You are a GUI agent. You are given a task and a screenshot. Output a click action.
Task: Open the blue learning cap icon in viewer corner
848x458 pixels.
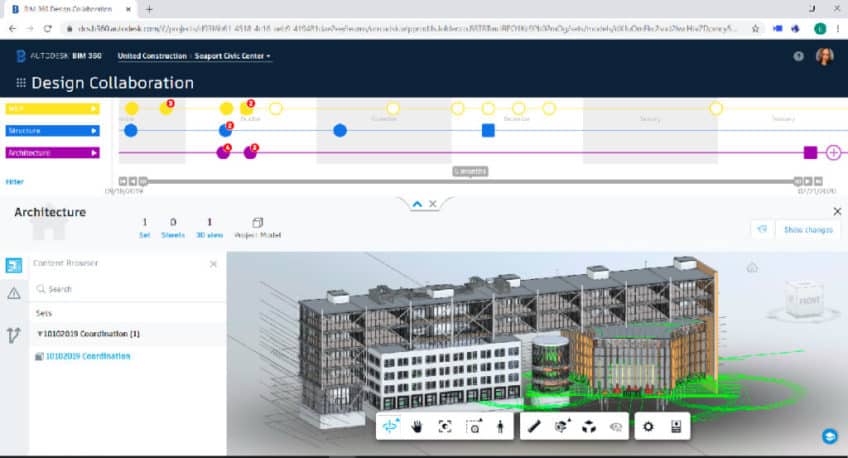[x=830, y=436]
